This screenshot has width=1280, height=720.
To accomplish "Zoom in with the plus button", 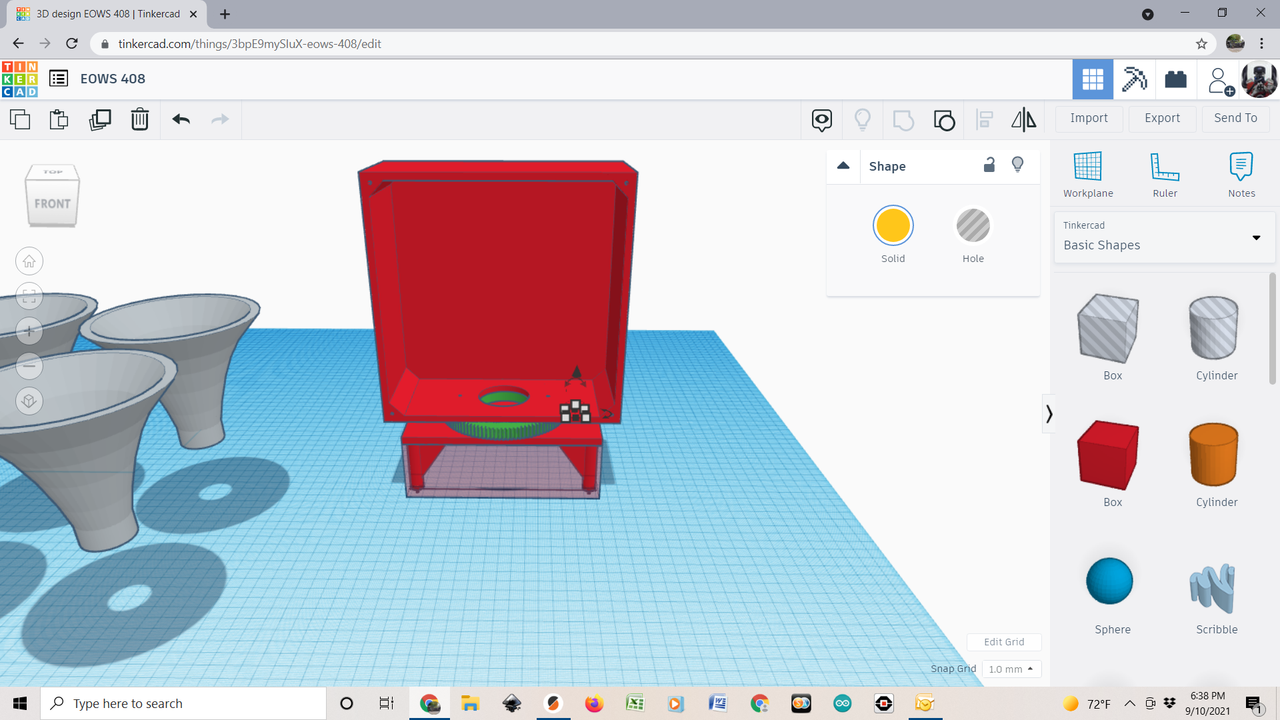I will click(29, 331).
